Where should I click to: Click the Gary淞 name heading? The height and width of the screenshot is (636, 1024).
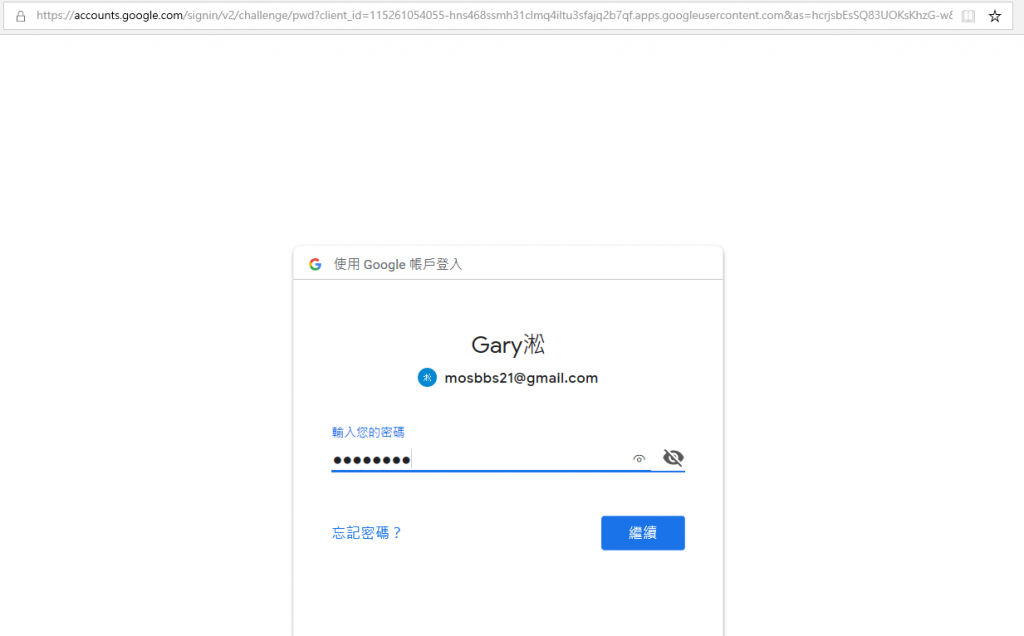click(508, 345)
